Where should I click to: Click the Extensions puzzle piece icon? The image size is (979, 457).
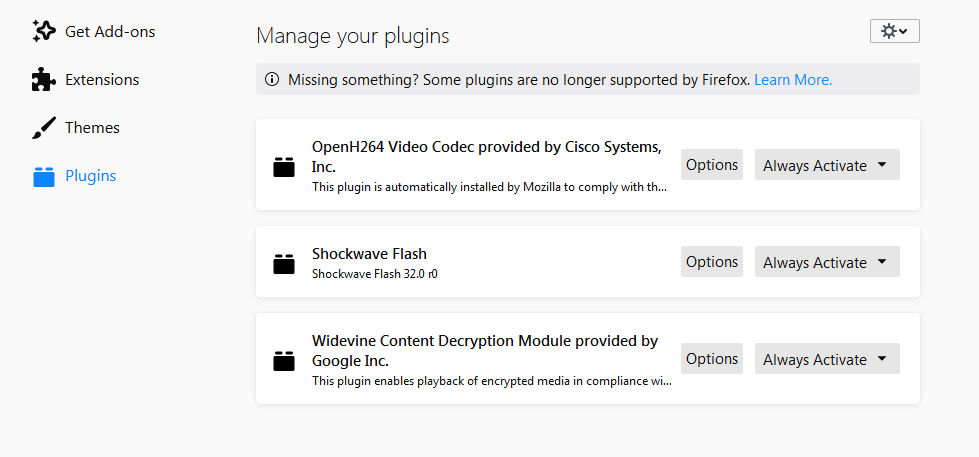coord(44,80)
